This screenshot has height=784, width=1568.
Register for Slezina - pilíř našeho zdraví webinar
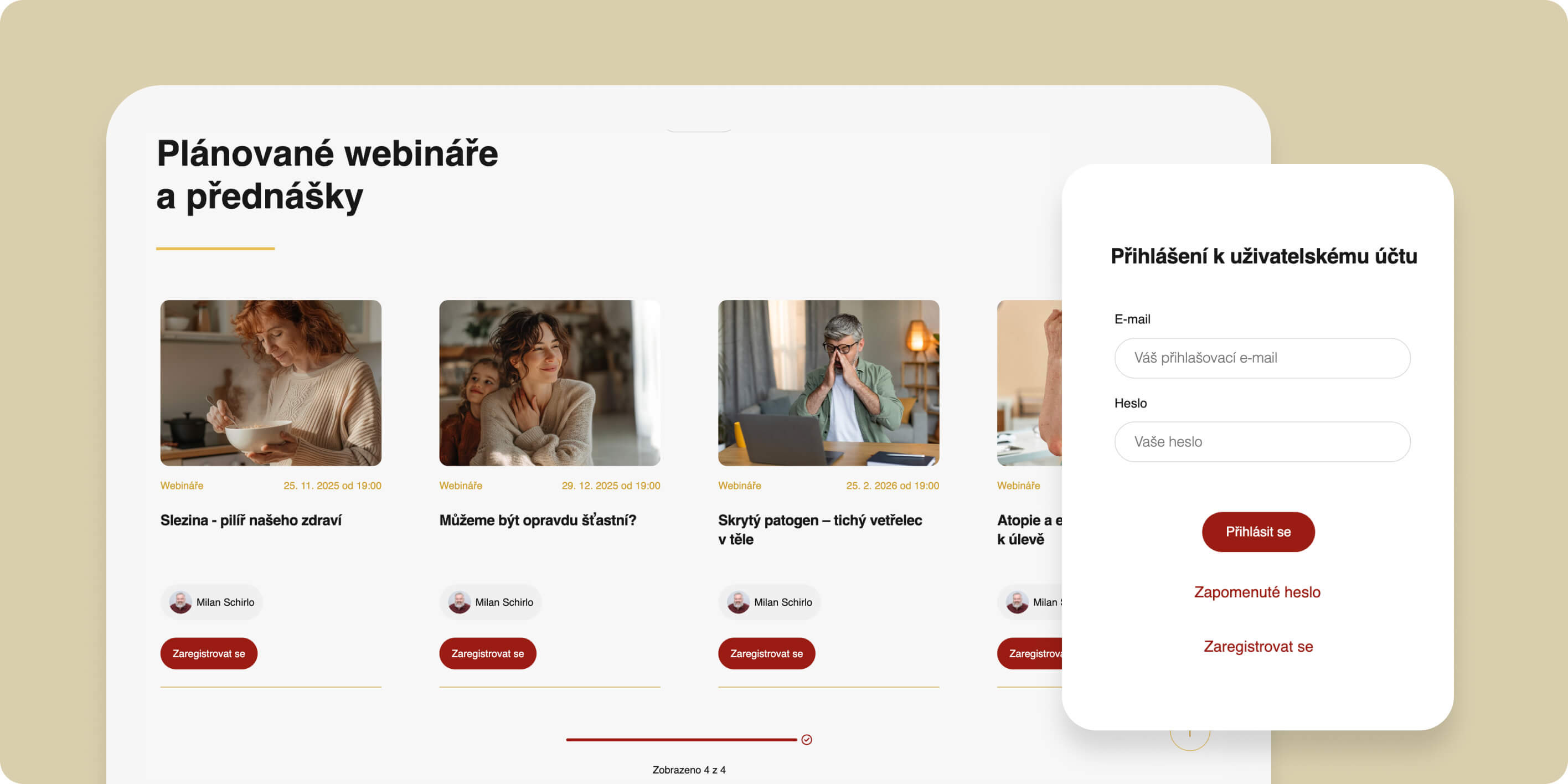209,654
